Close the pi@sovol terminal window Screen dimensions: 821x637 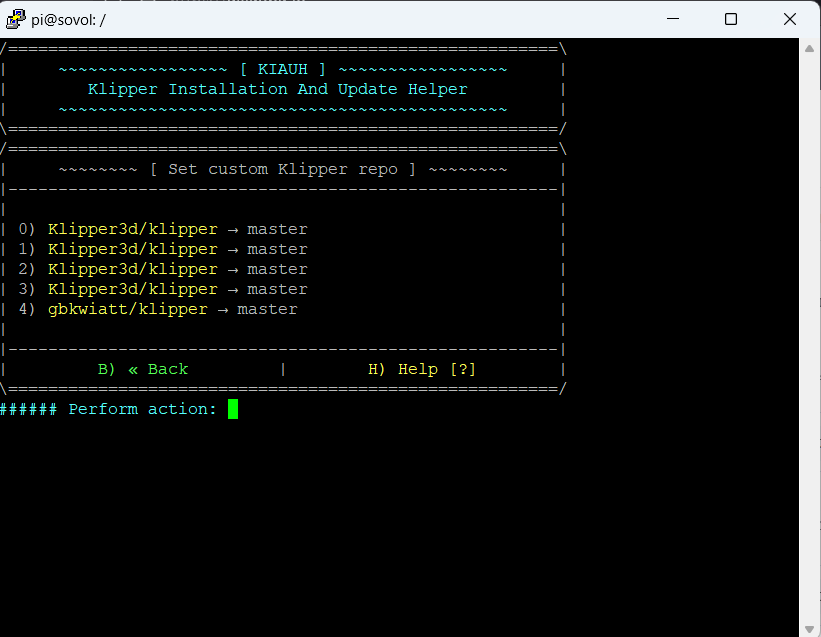point(790,19)
